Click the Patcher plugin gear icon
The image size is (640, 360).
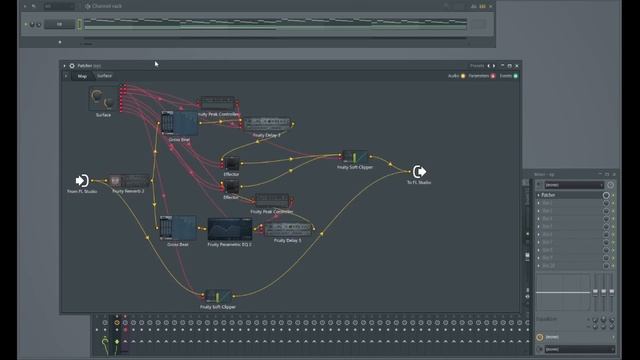72,66
